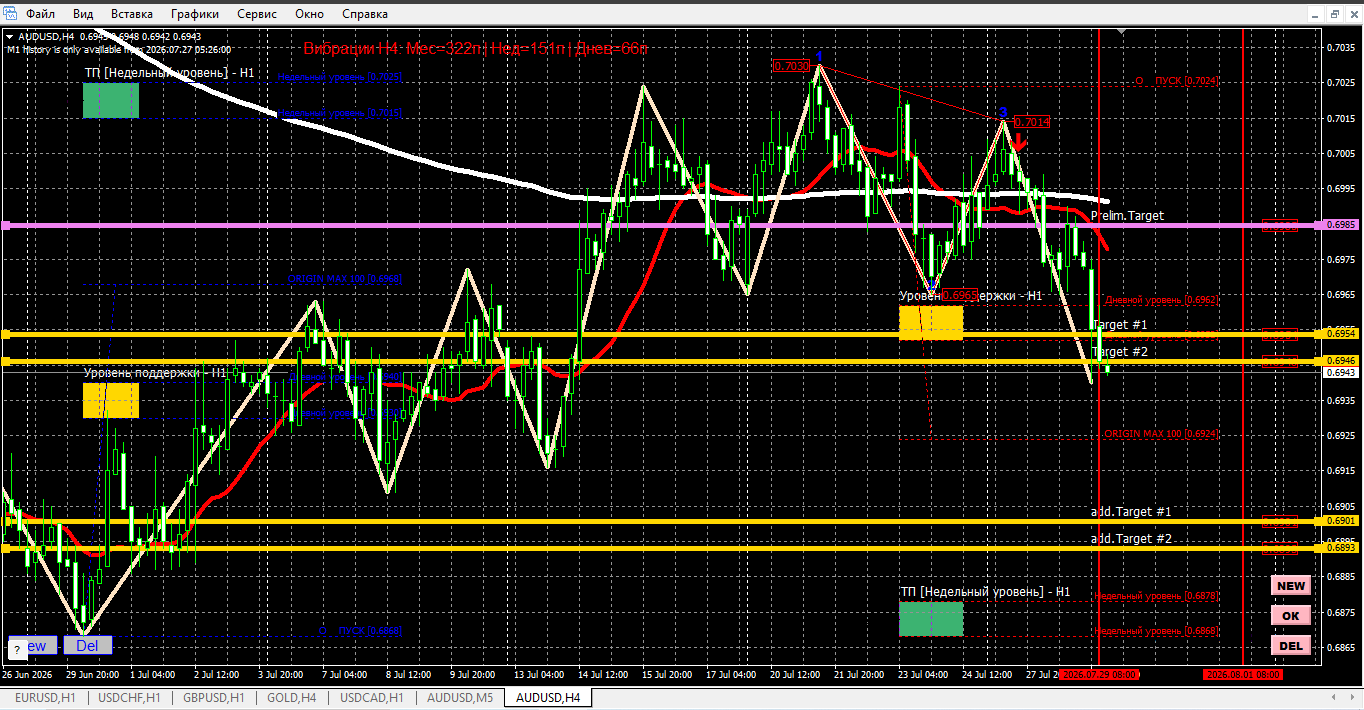This screenshot has height=710, width=1364.
Task: Click the 0.7030 price tag at peak
Action: pyautogui.click(x=790, y=65)
